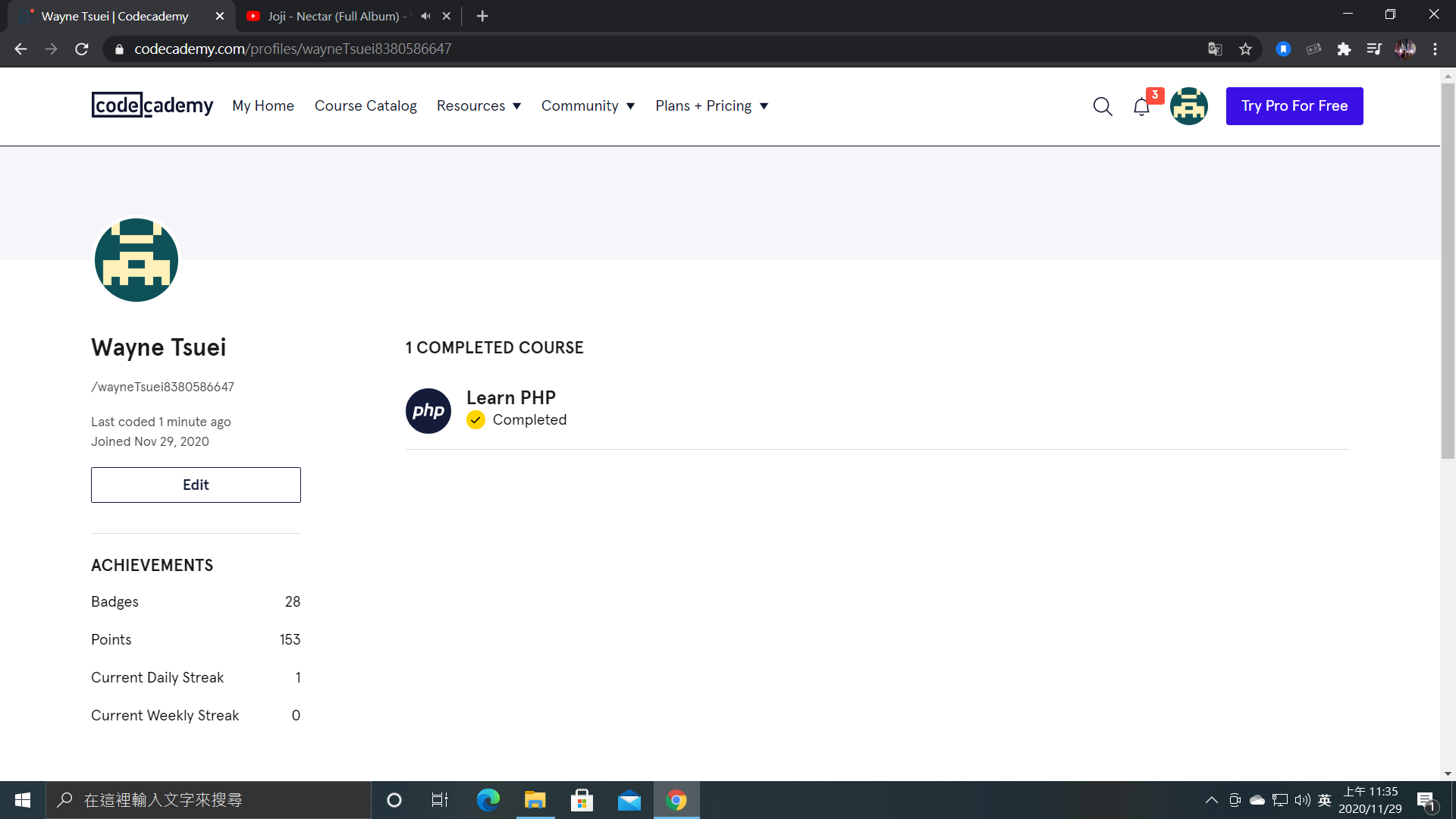Open File Explorer from taskbar
1456x819 pixels.
click(x=535, y=800)
